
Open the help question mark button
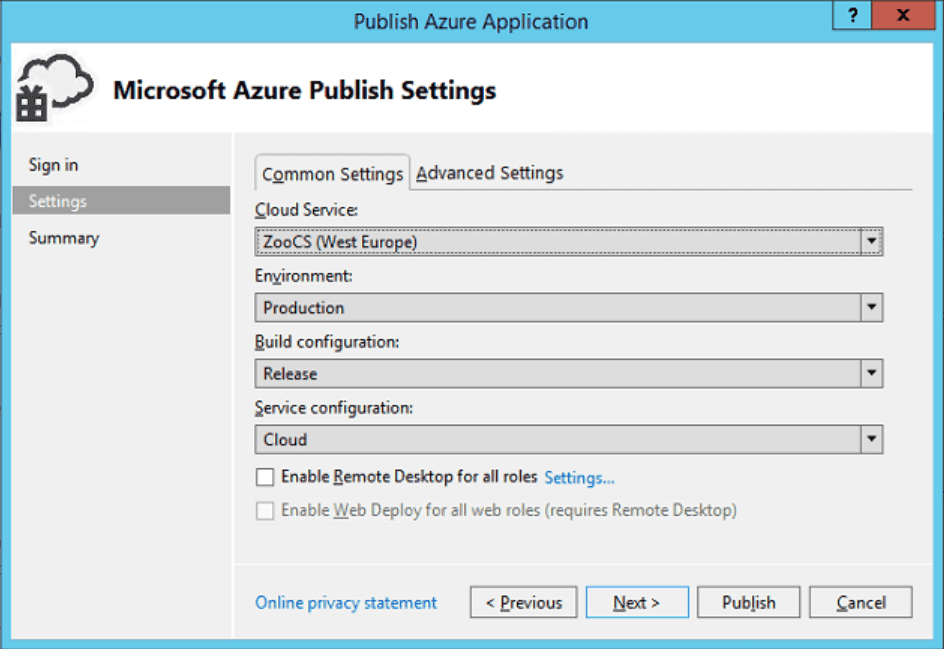point(852,15)
